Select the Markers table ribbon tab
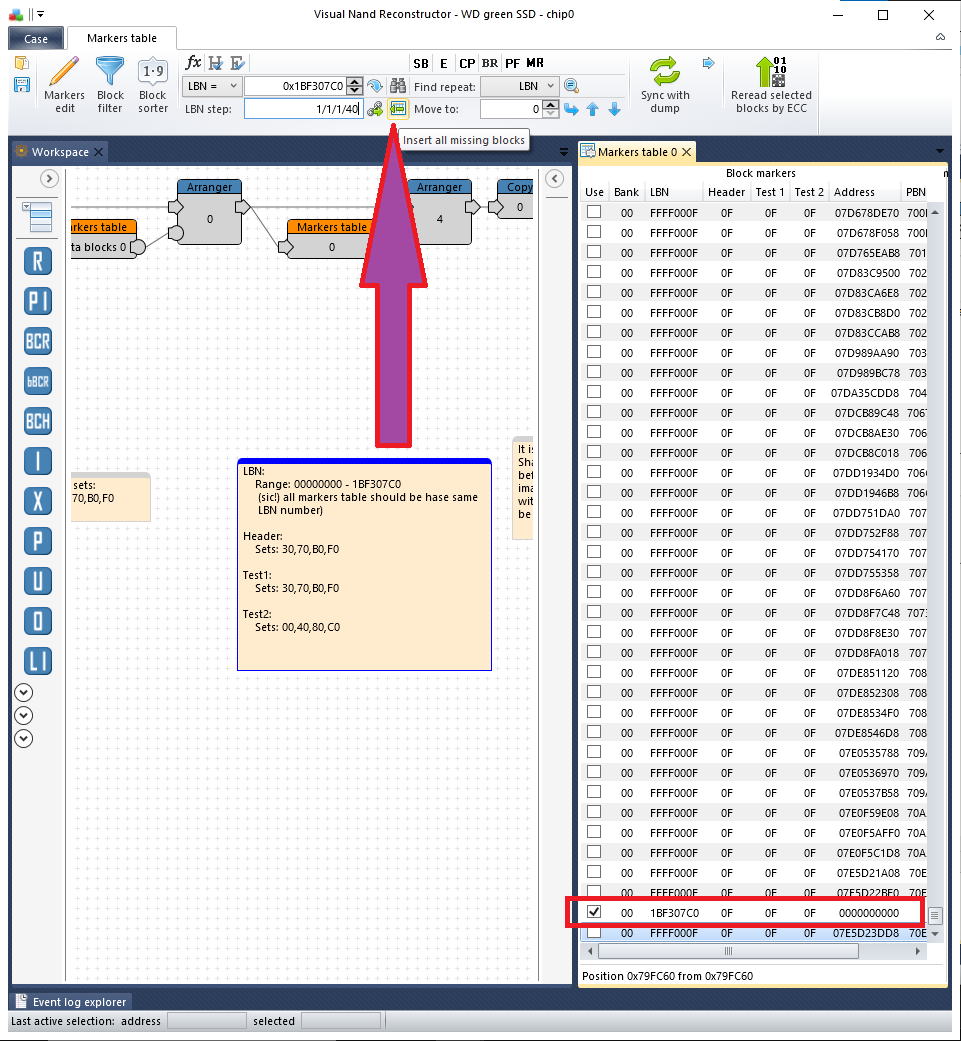Image resolution: width=961 pixels, height=1041 pixels. [x=122, y=38]
